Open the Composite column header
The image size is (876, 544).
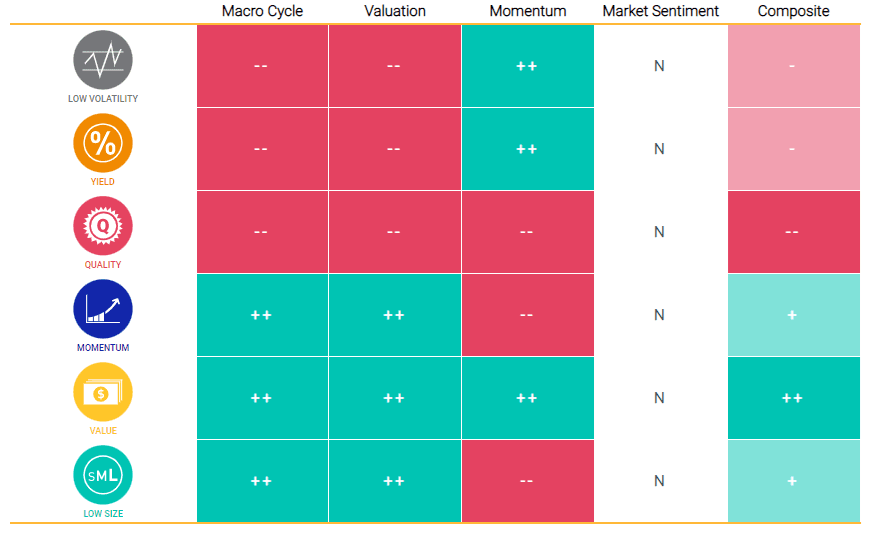pos(793,12)
